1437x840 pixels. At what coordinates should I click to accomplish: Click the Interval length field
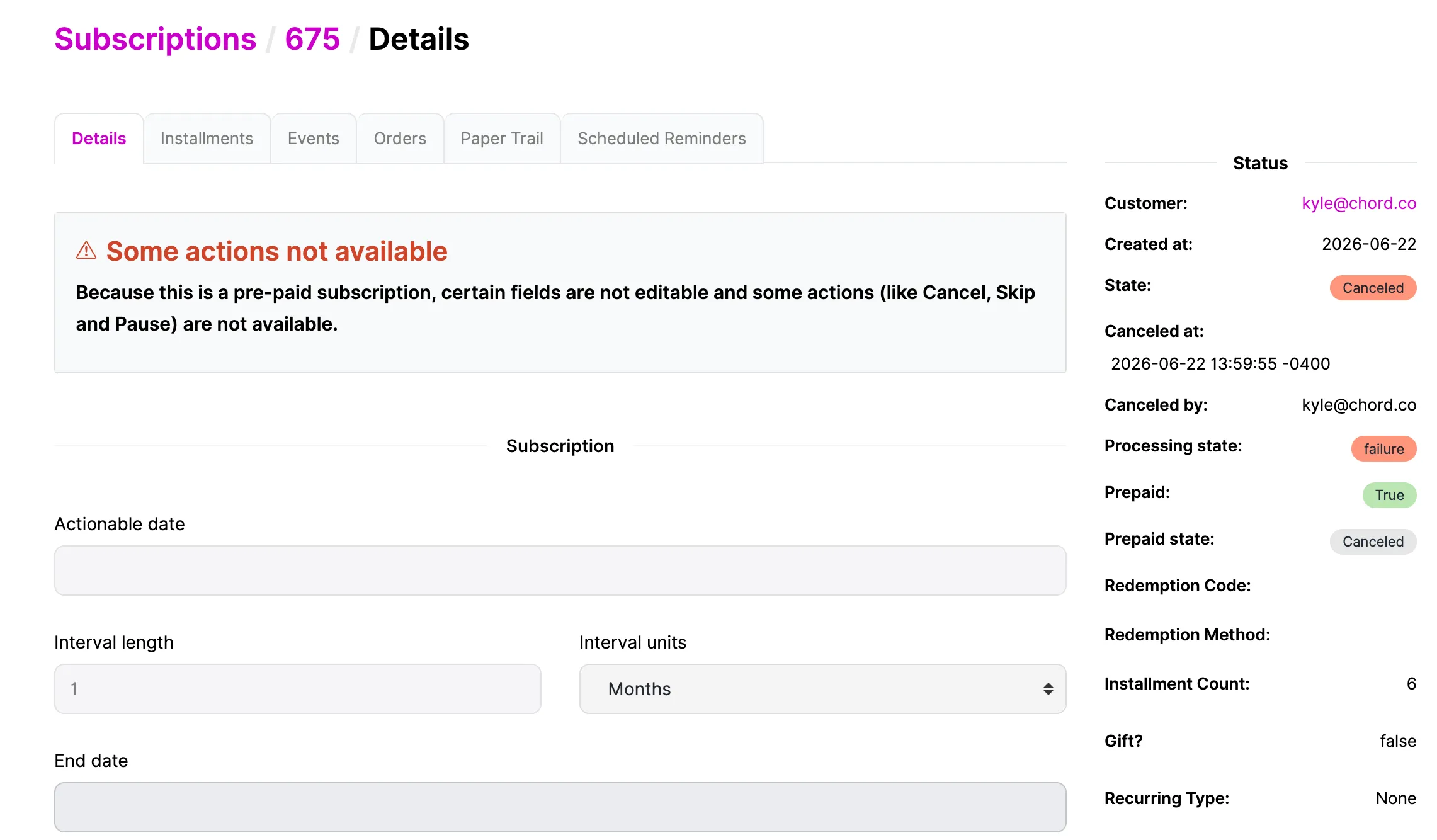(x=297, y=689)
